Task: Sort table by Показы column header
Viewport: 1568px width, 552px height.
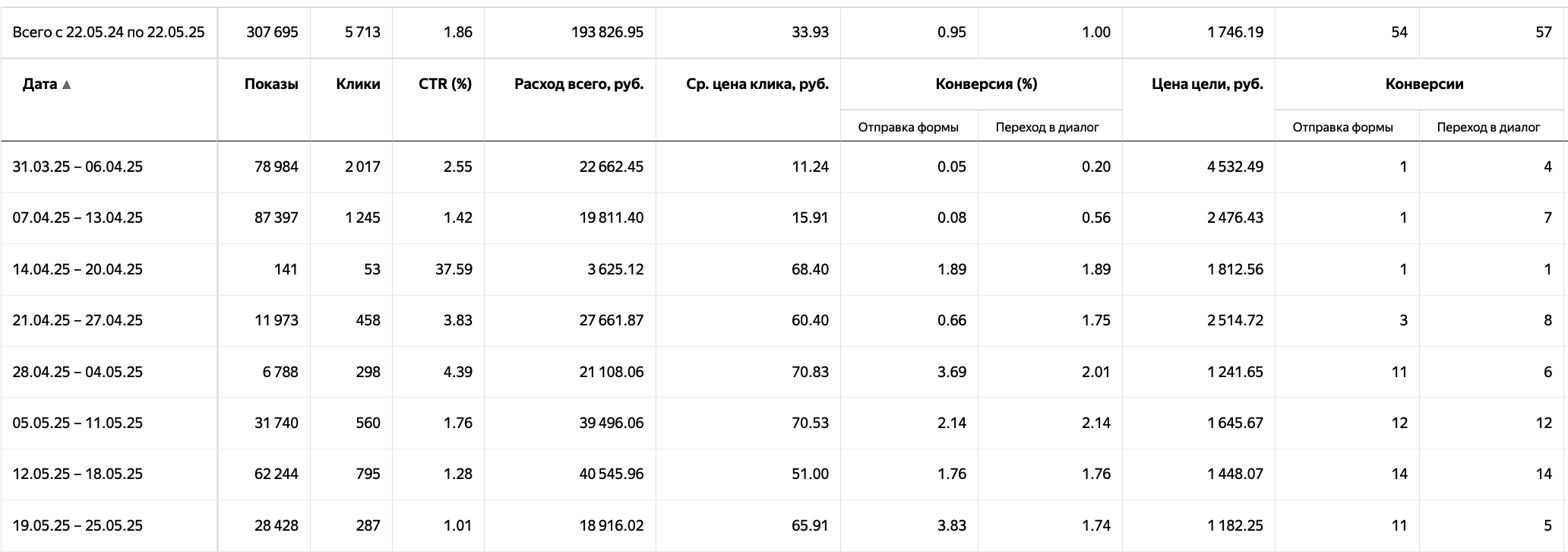Action: click(x=271, y=84)
